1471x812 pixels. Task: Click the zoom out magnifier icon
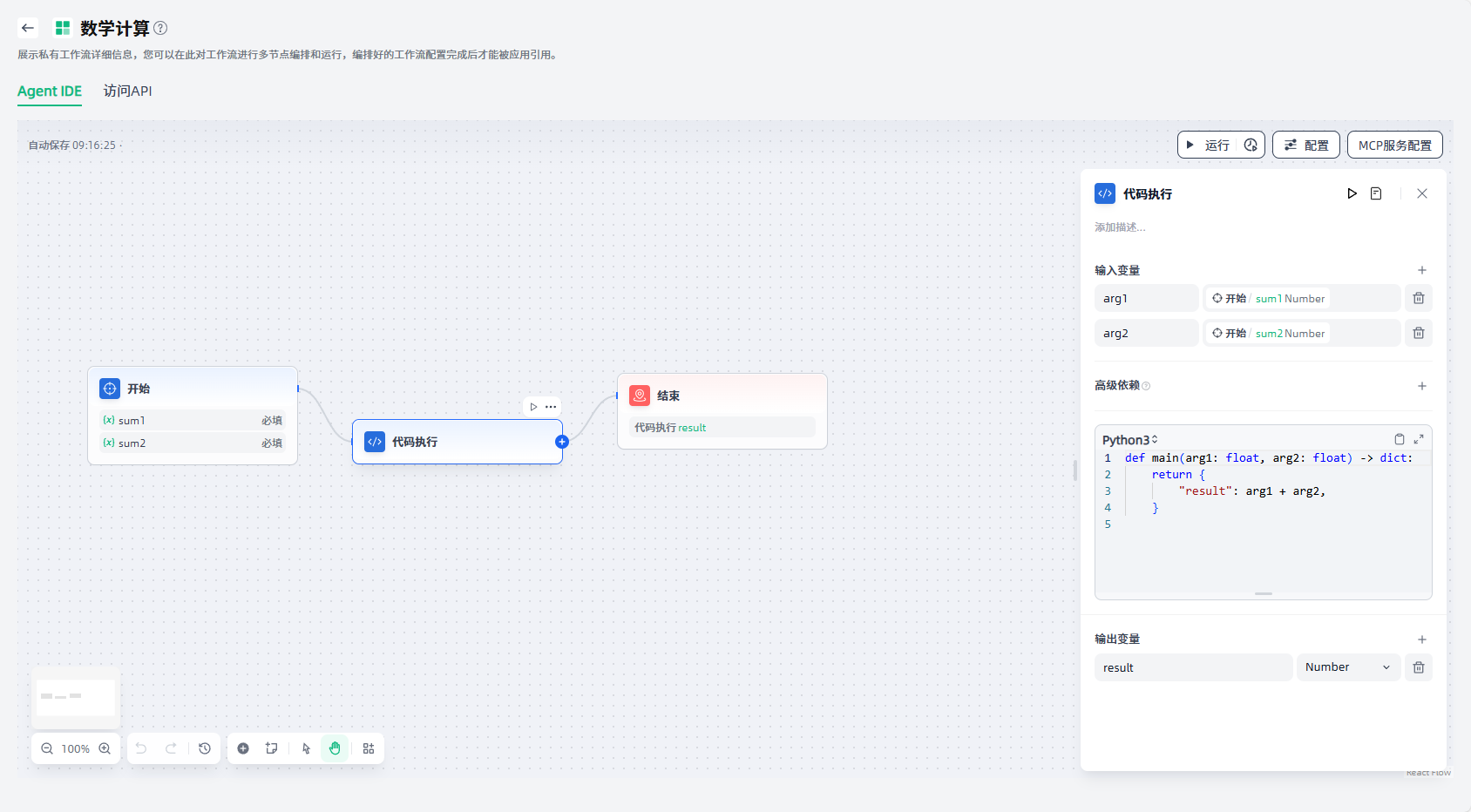point(47,748)
